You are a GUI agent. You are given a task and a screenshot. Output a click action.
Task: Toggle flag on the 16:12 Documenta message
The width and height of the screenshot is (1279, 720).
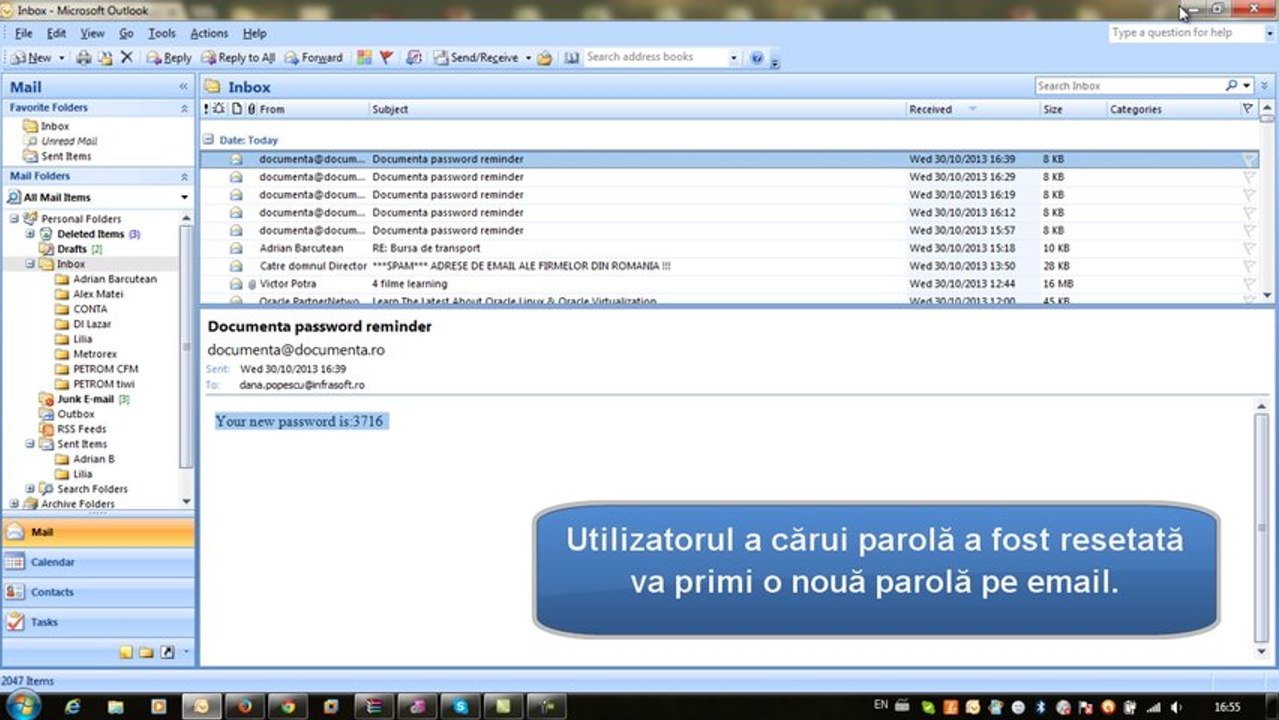1248,213
